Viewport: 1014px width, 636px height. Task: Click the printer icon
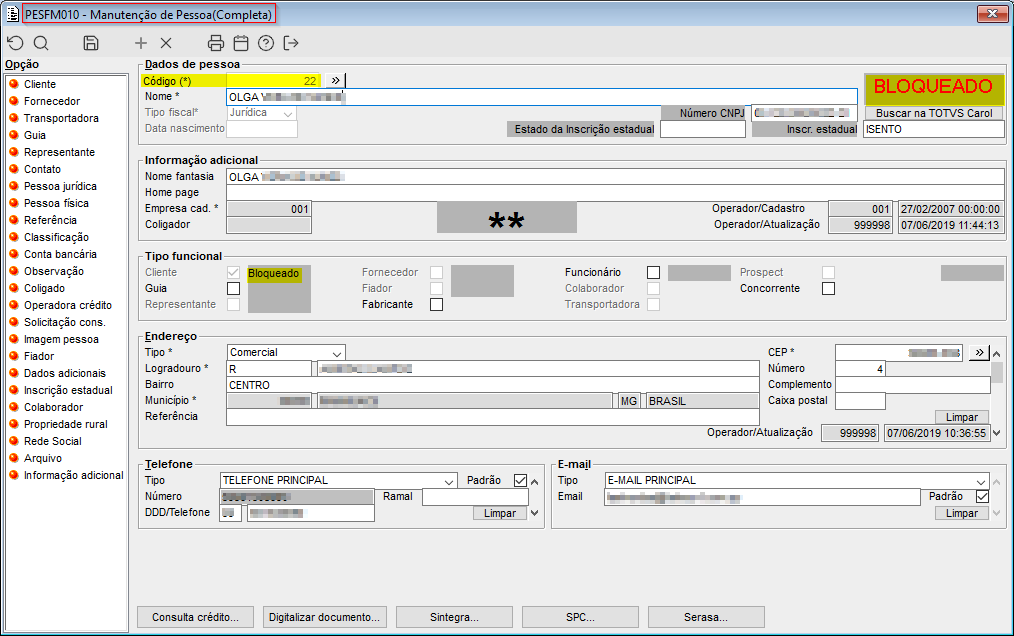pyautogui.click(x=216, y=43)
